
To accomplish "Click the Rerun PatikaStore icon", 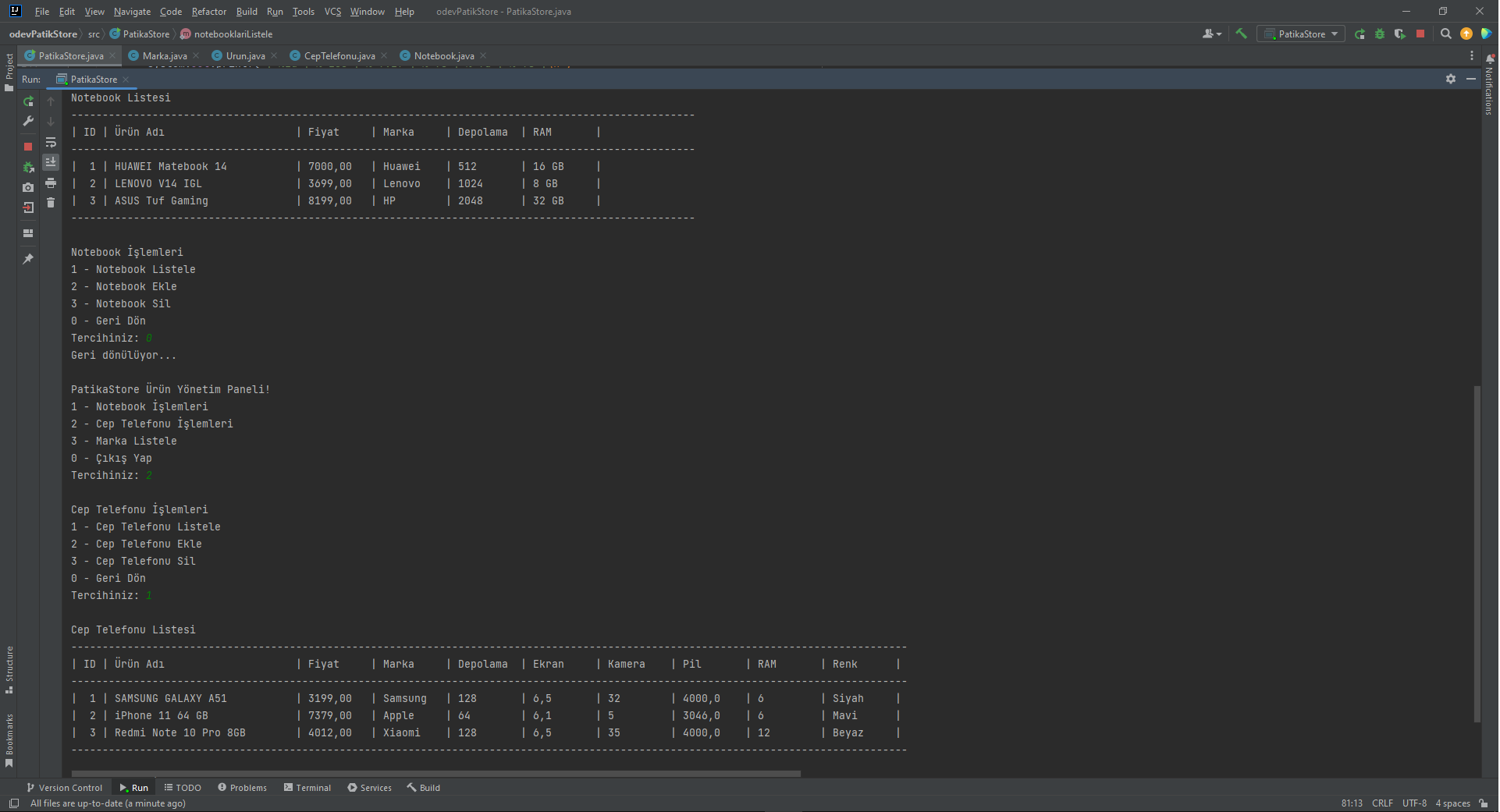I will pos(28,101).
